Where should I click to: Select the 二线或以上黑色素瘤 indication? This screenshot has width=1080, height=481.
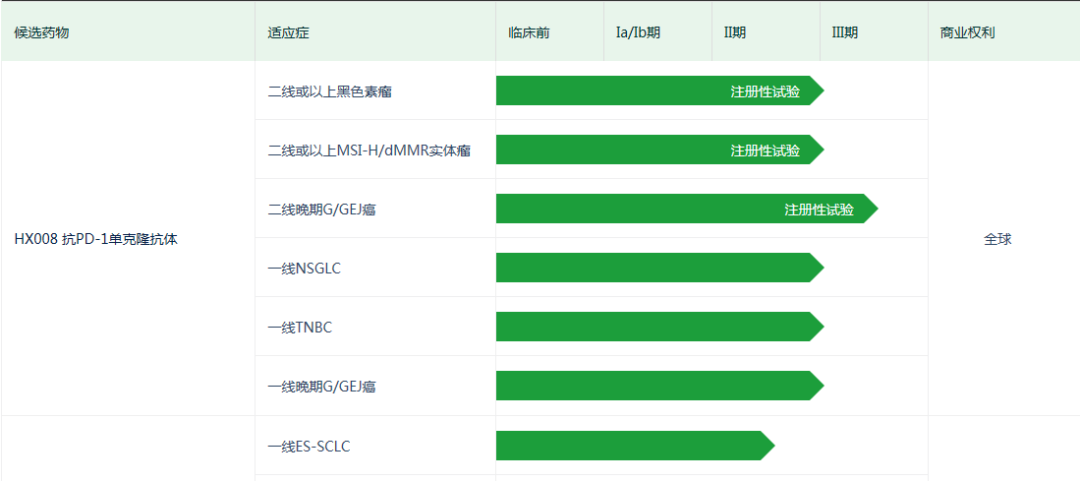(330, 91)
